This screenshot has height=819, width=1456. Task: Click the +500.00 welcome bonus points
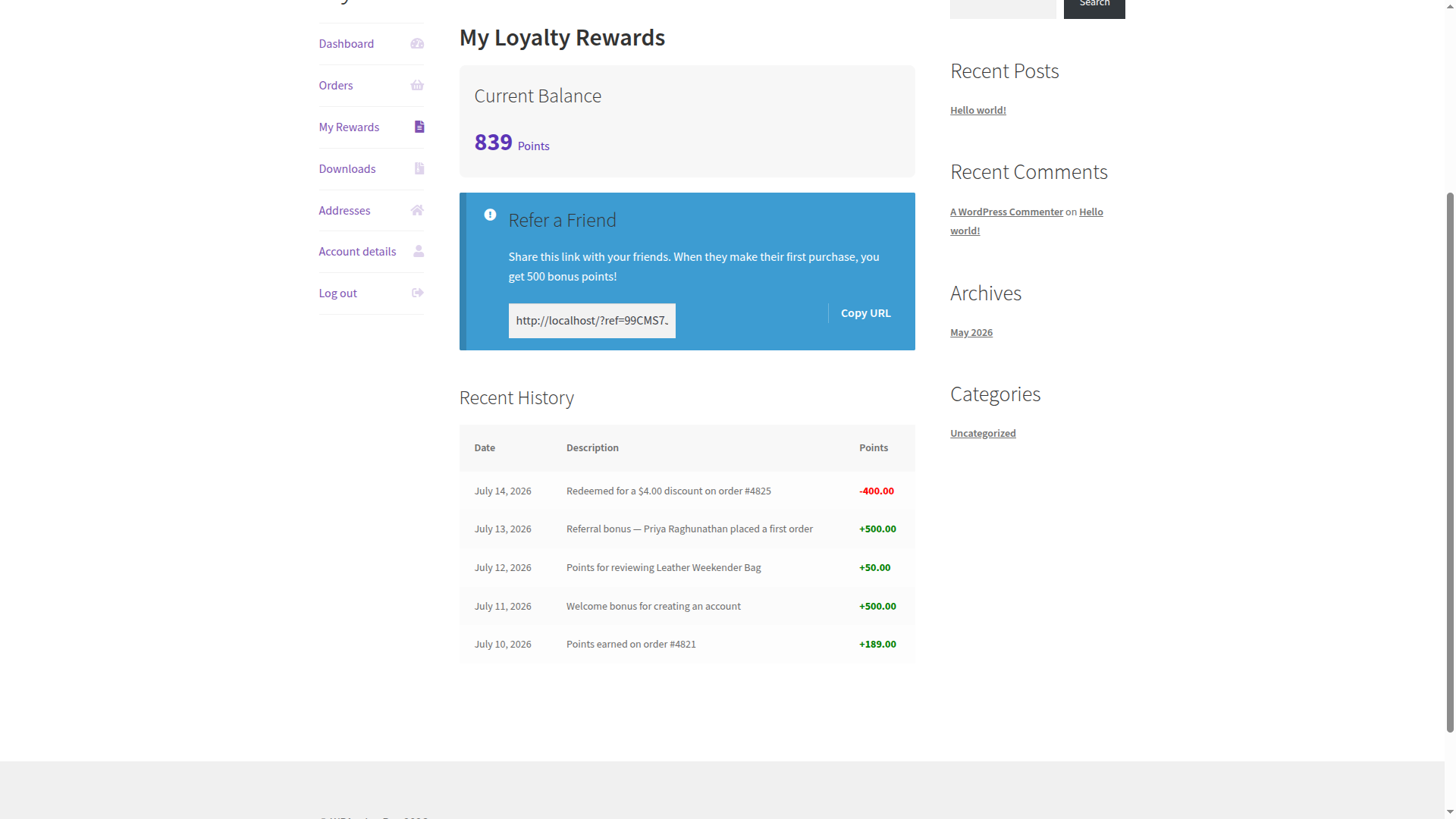[x=877, y=607]
